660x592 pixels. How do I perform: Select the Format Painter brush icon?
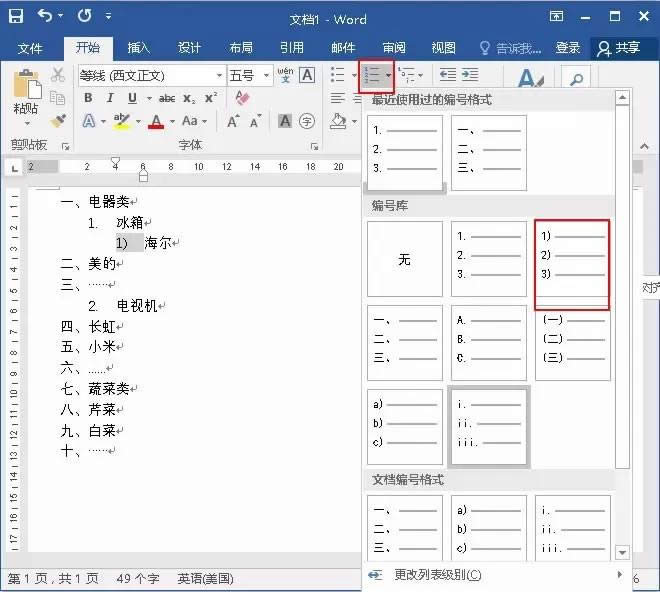58,121
